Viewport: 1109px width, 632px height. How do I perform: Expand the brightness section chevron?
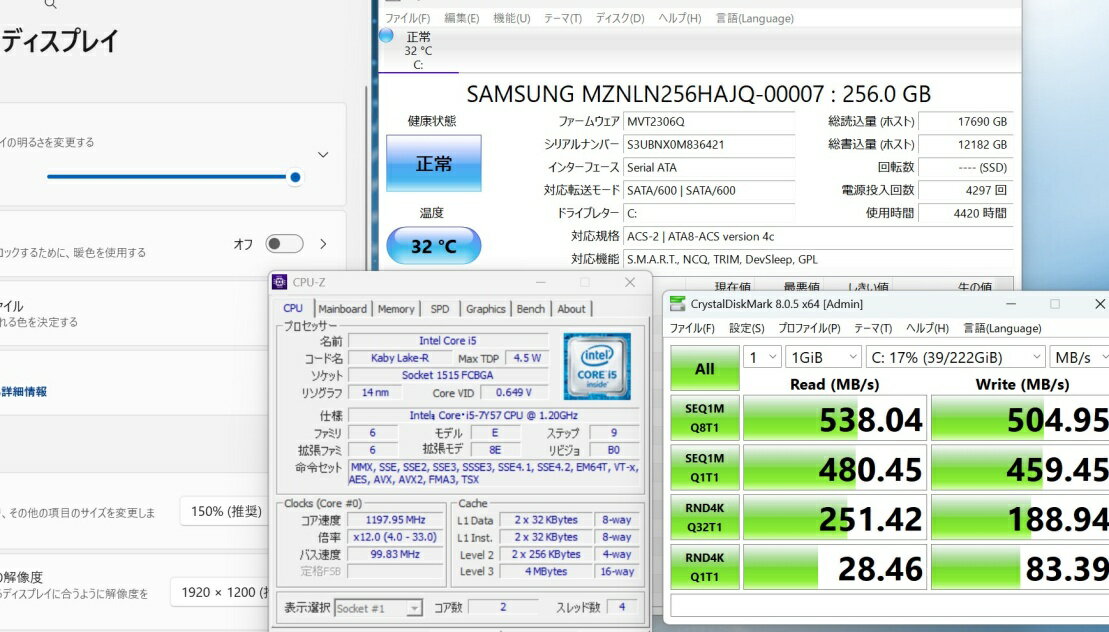point(323,155)
